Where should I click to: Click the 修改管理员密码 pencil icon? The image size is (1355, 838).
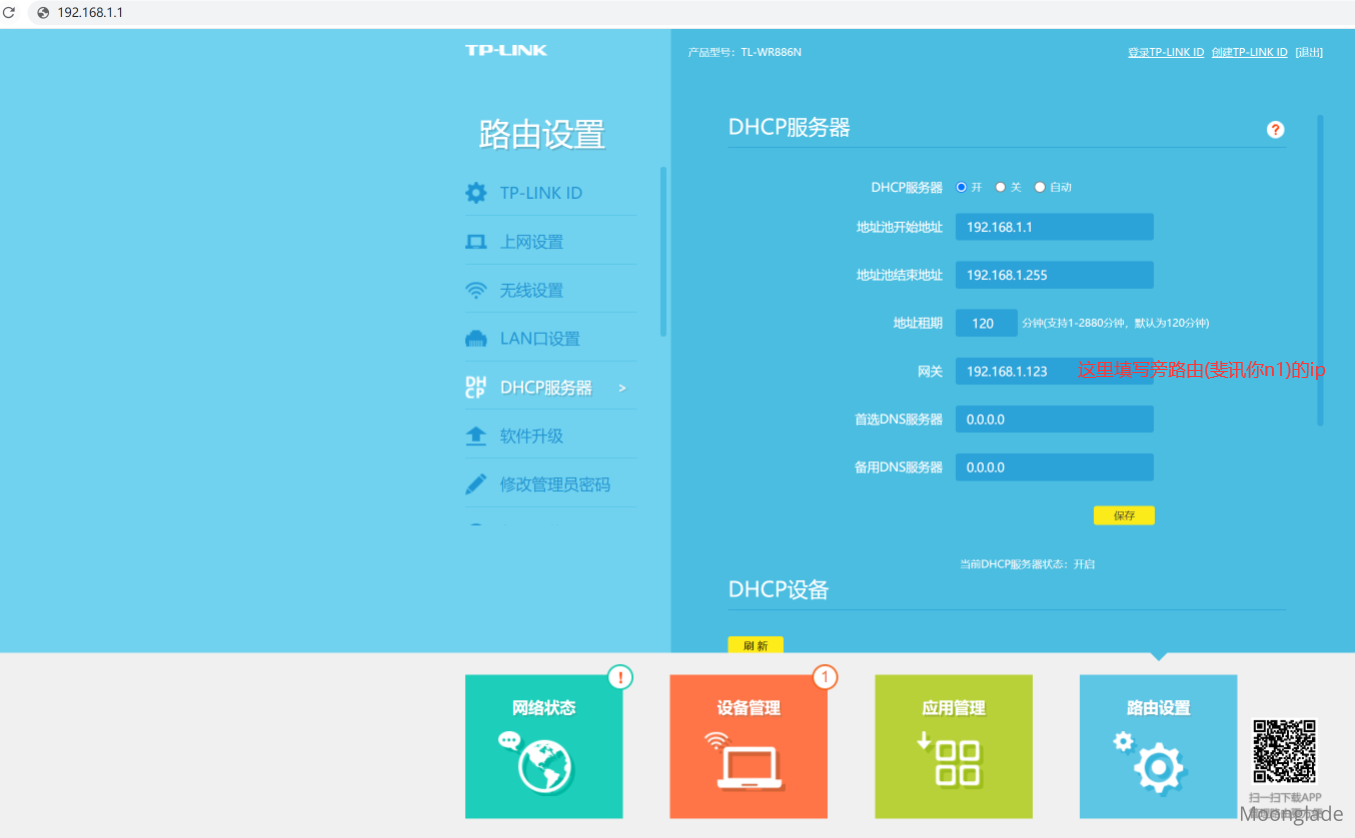click(x=476, y=485)
